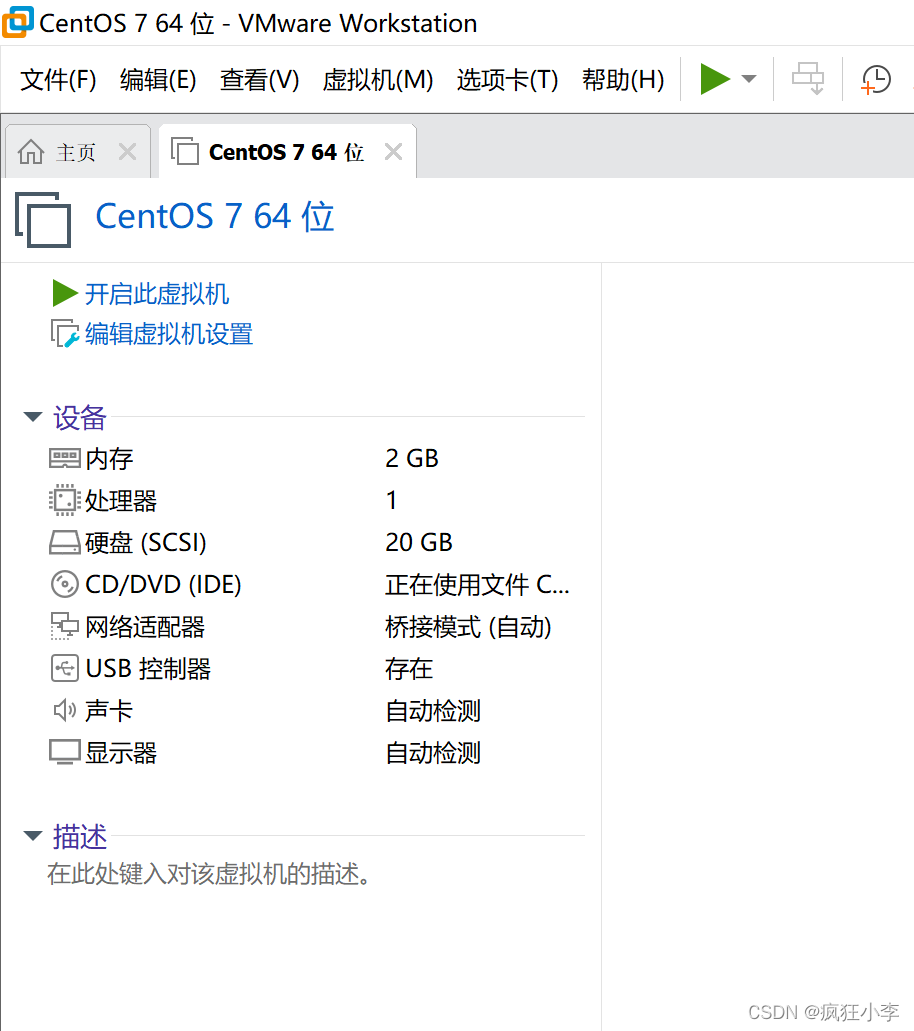Switch to the 主页 tab
This screenshot has width=914, height=1031.
pyautogui.click(x=76, y=153)
